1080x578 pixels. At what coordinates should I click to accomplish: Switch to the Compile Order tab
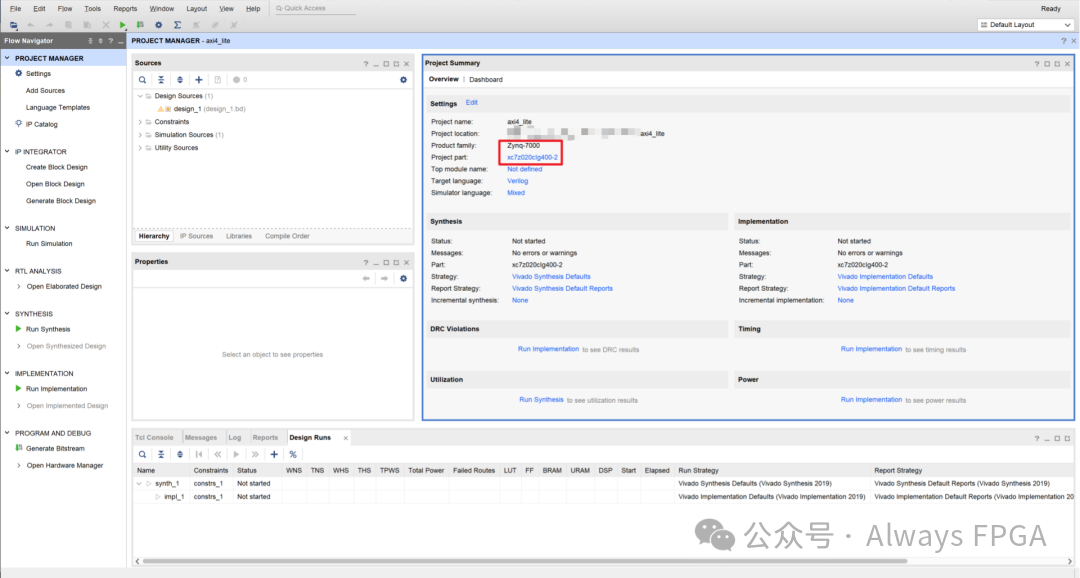click(287, 236)
